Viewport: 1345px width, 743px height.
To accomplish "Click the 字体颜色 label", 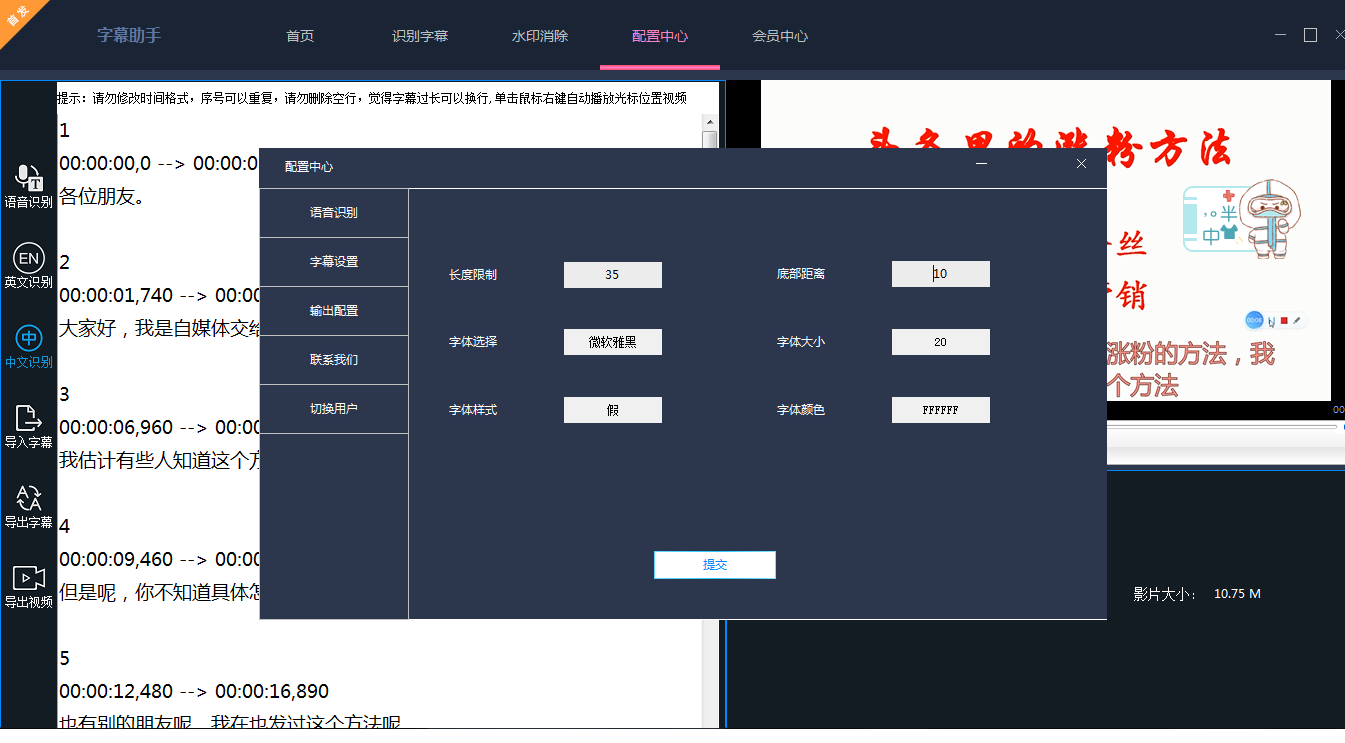I will [801, 410].
